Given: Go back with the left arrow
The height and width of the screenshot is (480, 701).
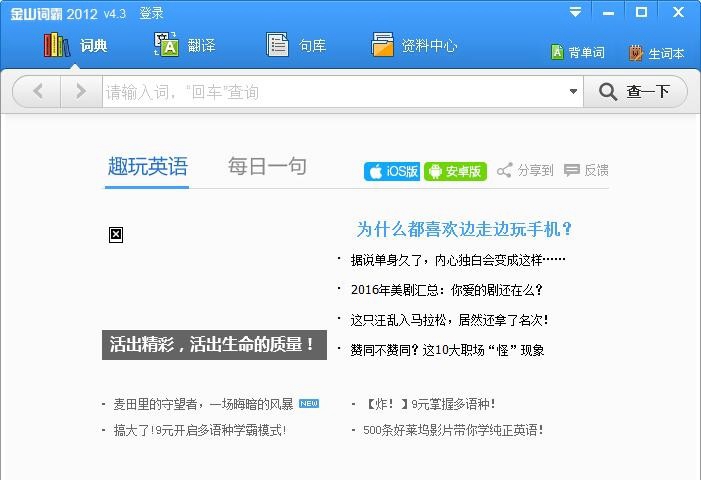Looking at the screenshot, I should pyautogui.click(x=38, y=92).
